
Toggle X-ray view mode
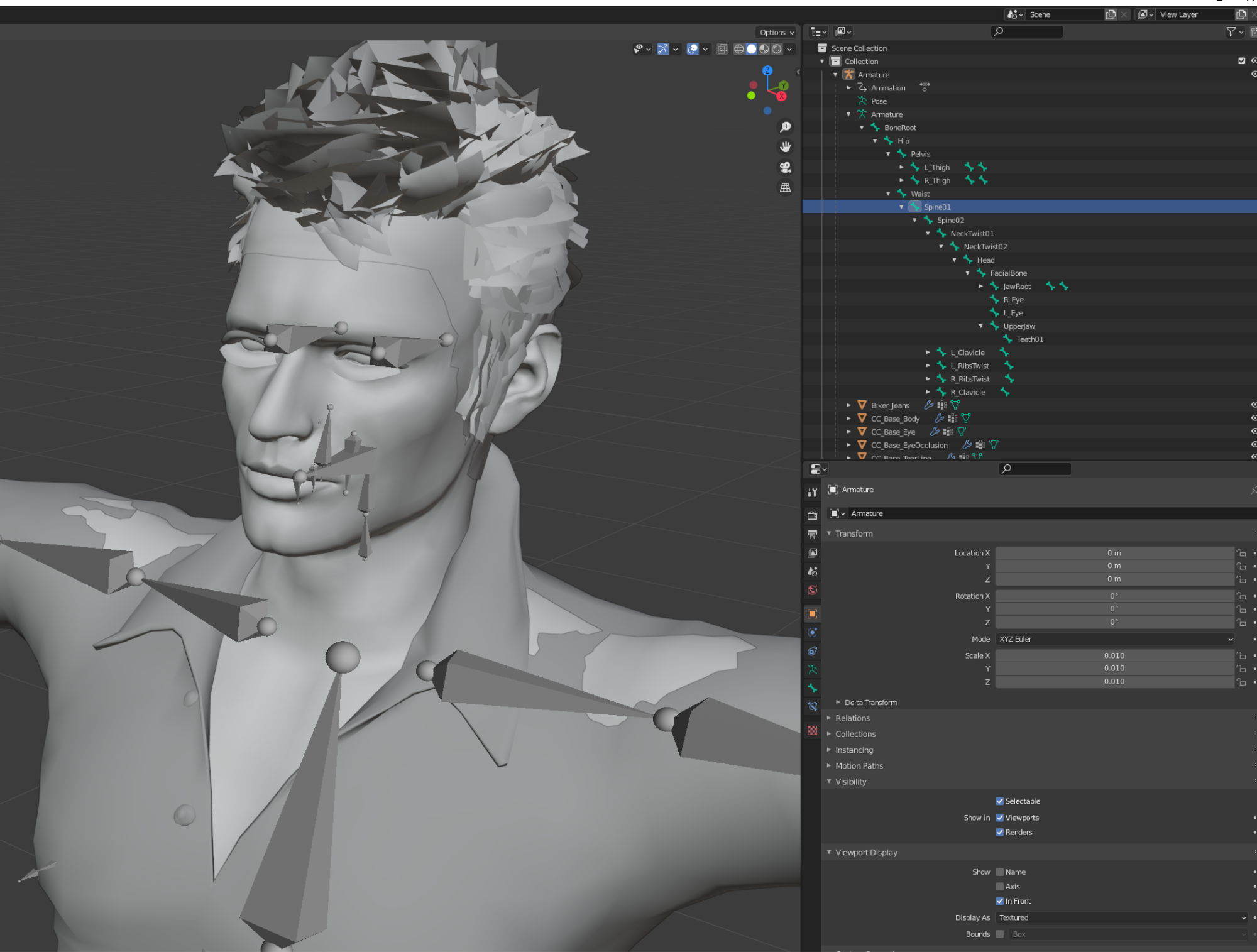click(x=722, y=49)
